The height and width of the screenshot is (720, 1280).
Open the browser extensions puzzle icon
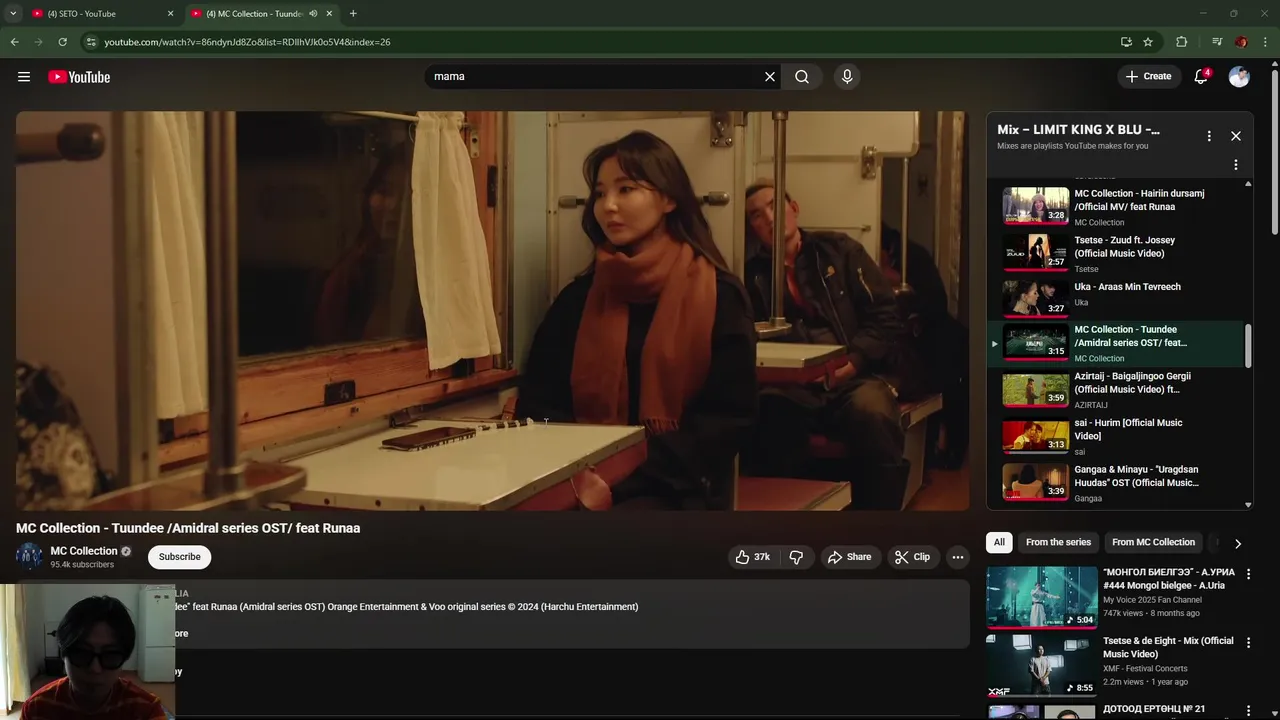(1181, 42)
